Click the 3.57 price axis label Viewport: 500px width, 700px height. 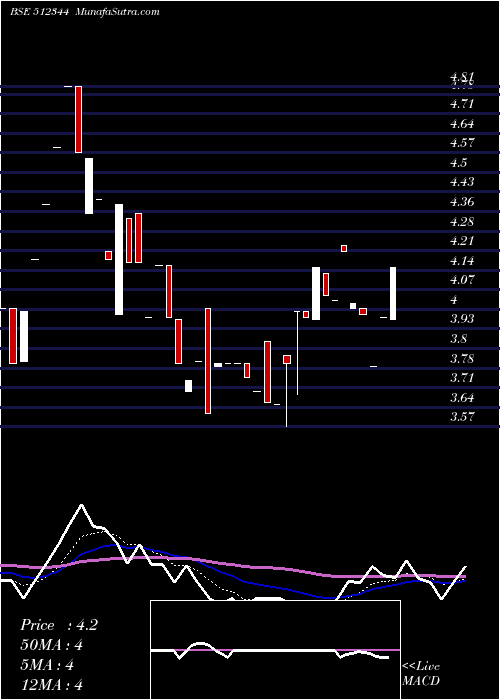click(462, 417)
